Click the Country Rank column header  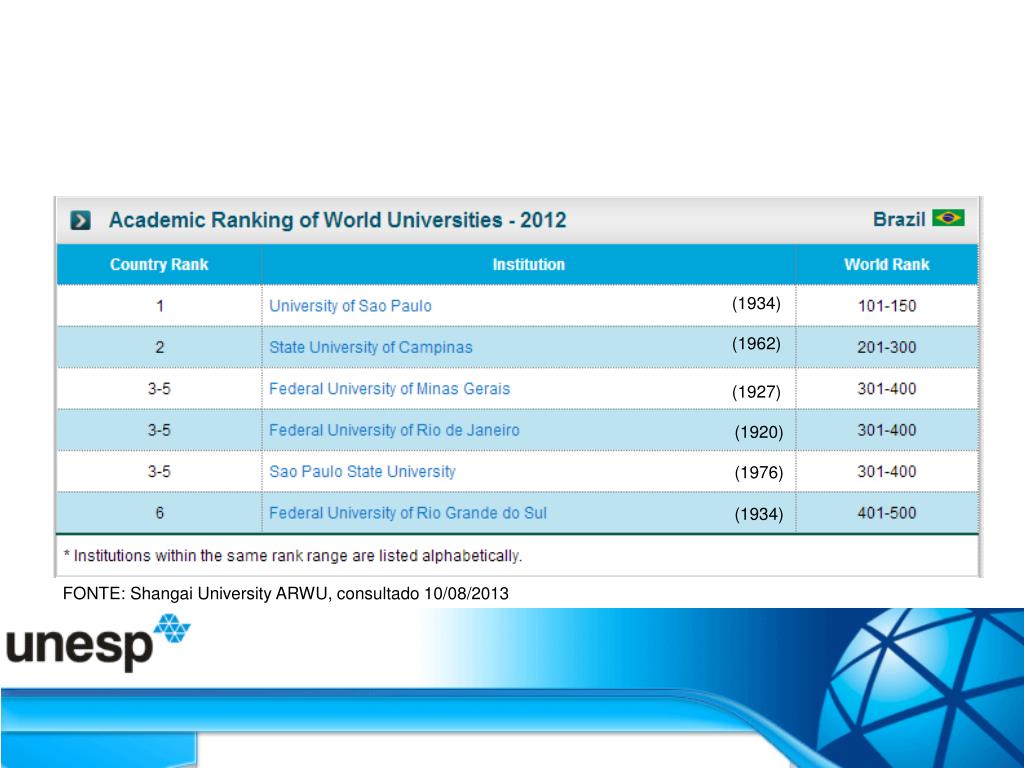coord(159,264)
